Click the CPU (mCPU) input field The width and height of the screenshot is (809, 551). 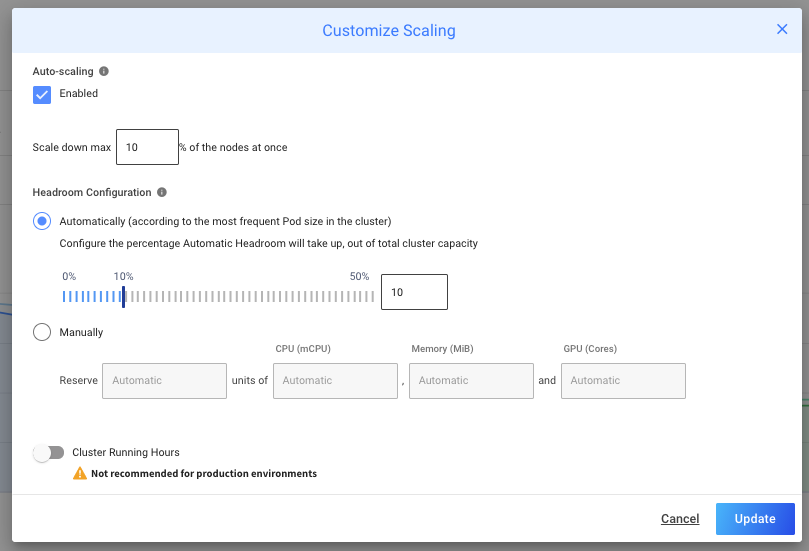(x=335, y=381)
